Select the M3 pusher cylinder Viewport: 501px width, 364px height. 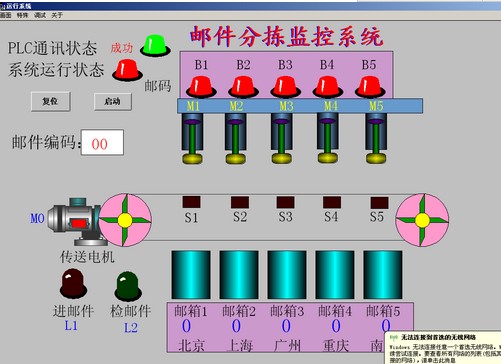pos(282,138)
